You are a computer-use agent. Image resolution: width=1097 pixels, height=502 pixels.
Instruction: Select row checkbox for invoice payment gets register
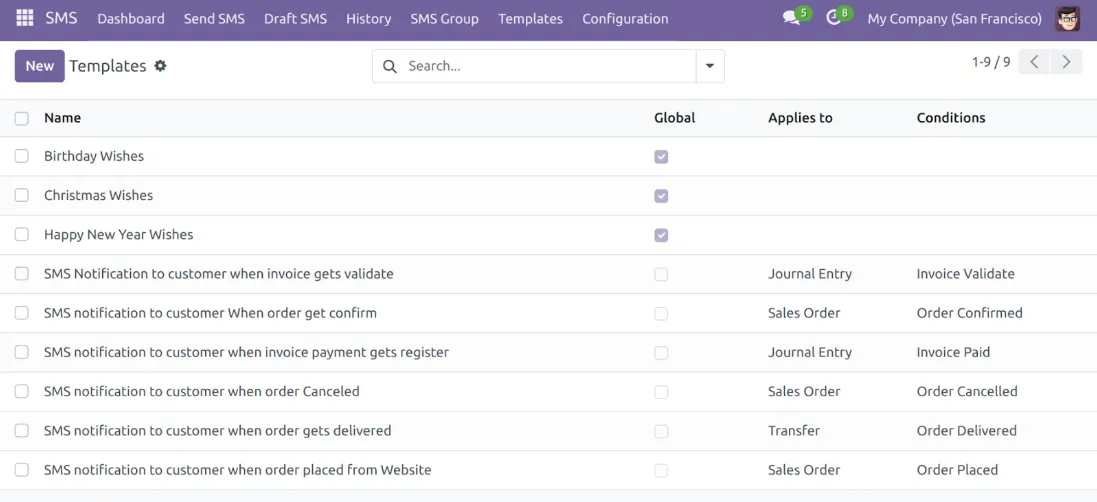22,352
